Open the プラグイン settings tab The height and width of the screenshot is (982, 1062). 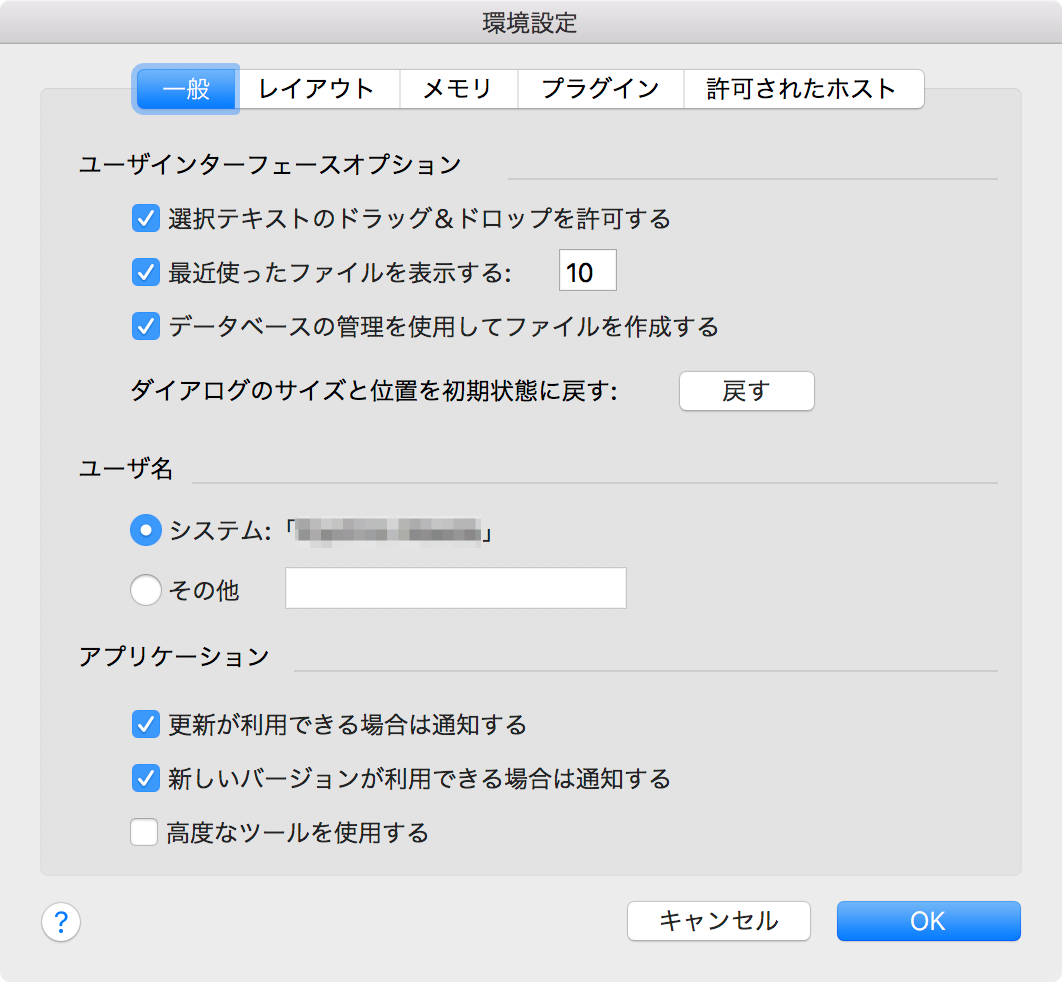(x=600, y=88)
